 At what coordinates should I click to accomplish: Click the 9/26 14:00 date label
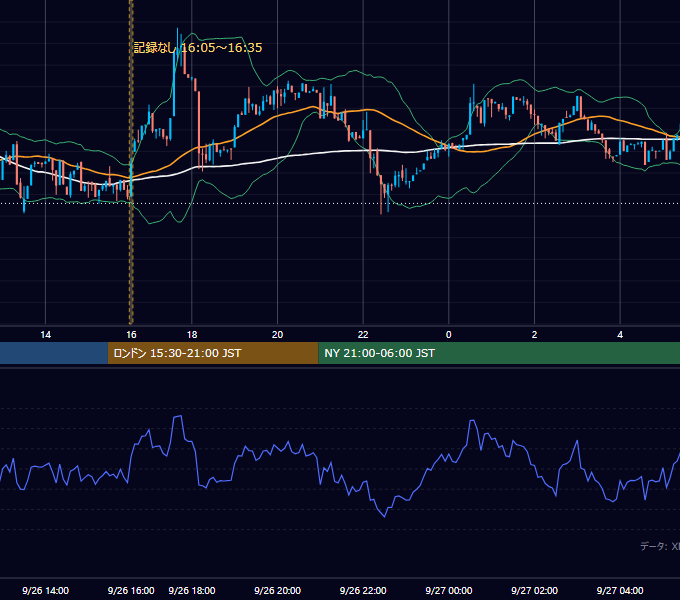tap(46, 590)
